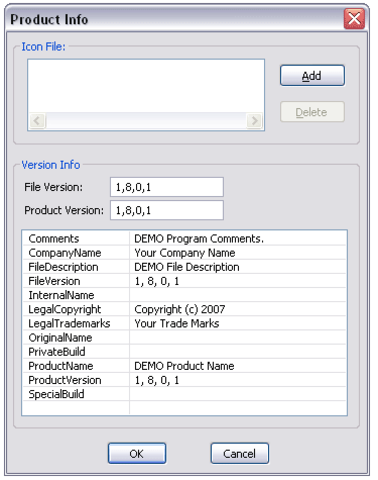
Task: Confirm the dialog with OK
Action: point(137,453)
